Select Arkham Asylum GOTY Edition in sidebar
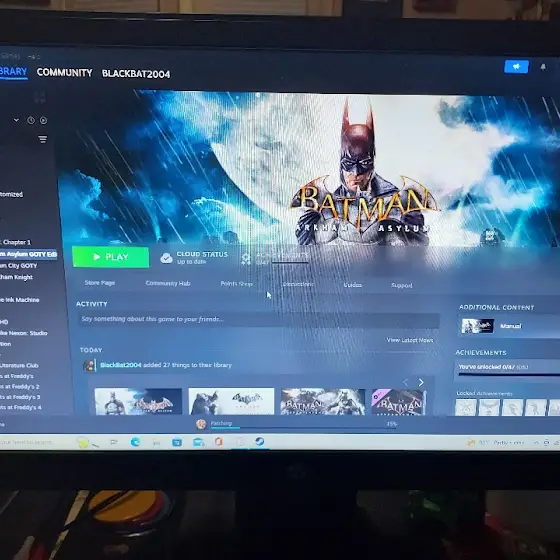 point(29,254)
